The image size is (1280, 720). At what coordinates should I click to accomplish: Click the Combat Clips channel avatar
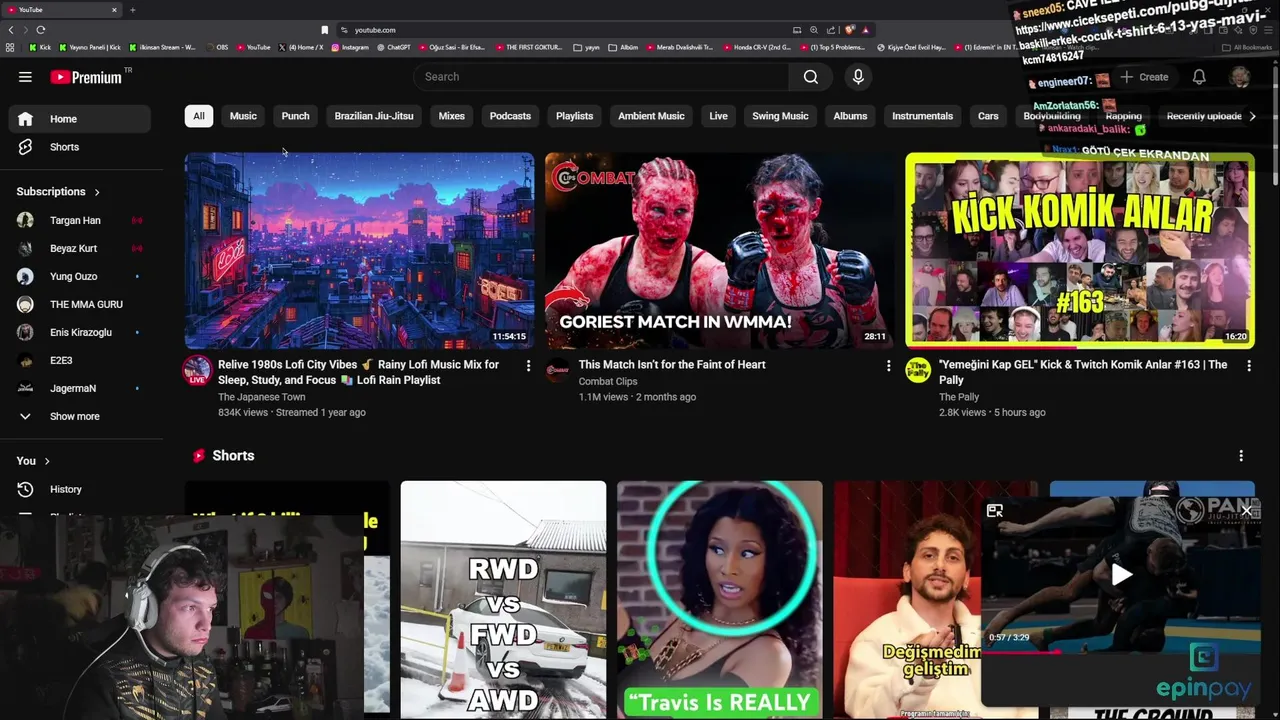[558, 371]
